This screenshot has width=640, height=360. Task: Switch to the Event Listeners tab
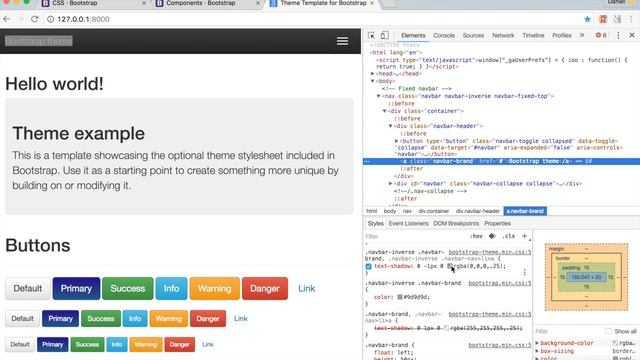click(x=408, y=223)
